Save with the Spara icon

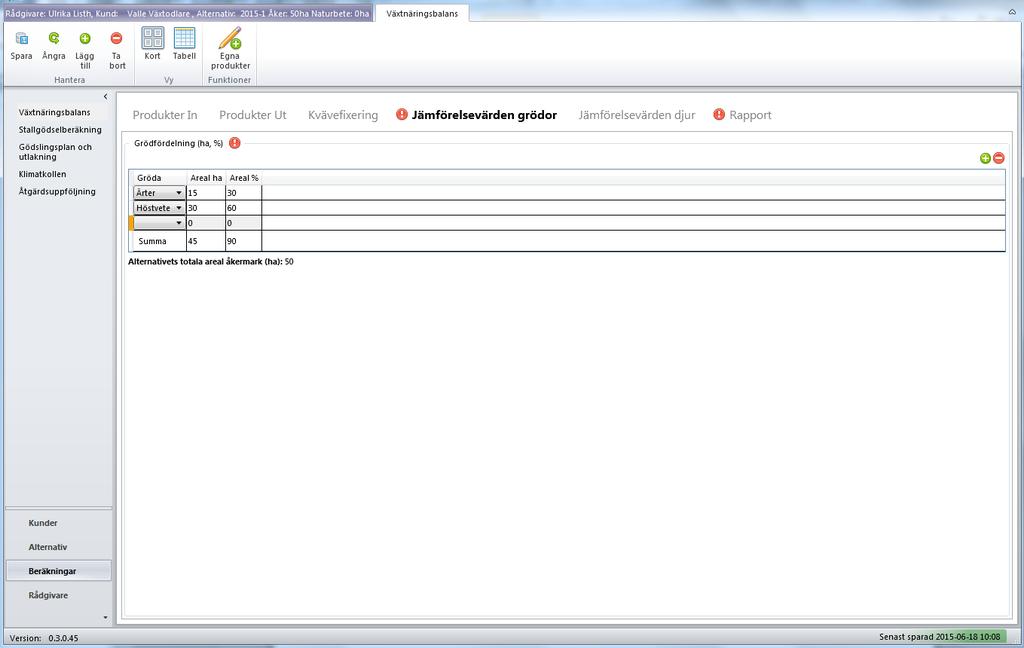(x=21, y=46)
